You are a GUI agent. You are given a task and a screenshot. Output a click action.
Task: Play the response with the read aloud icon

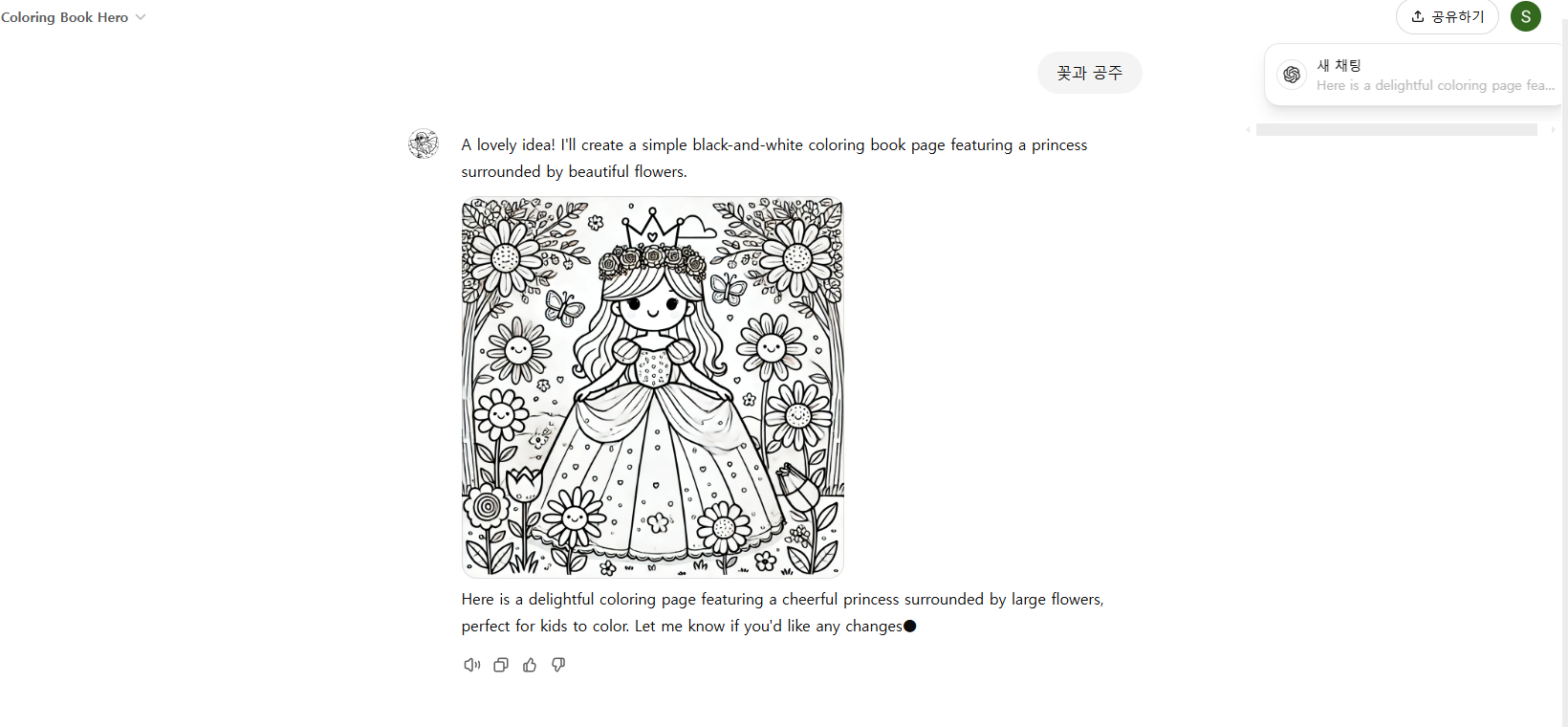click(x=471, y=665)
